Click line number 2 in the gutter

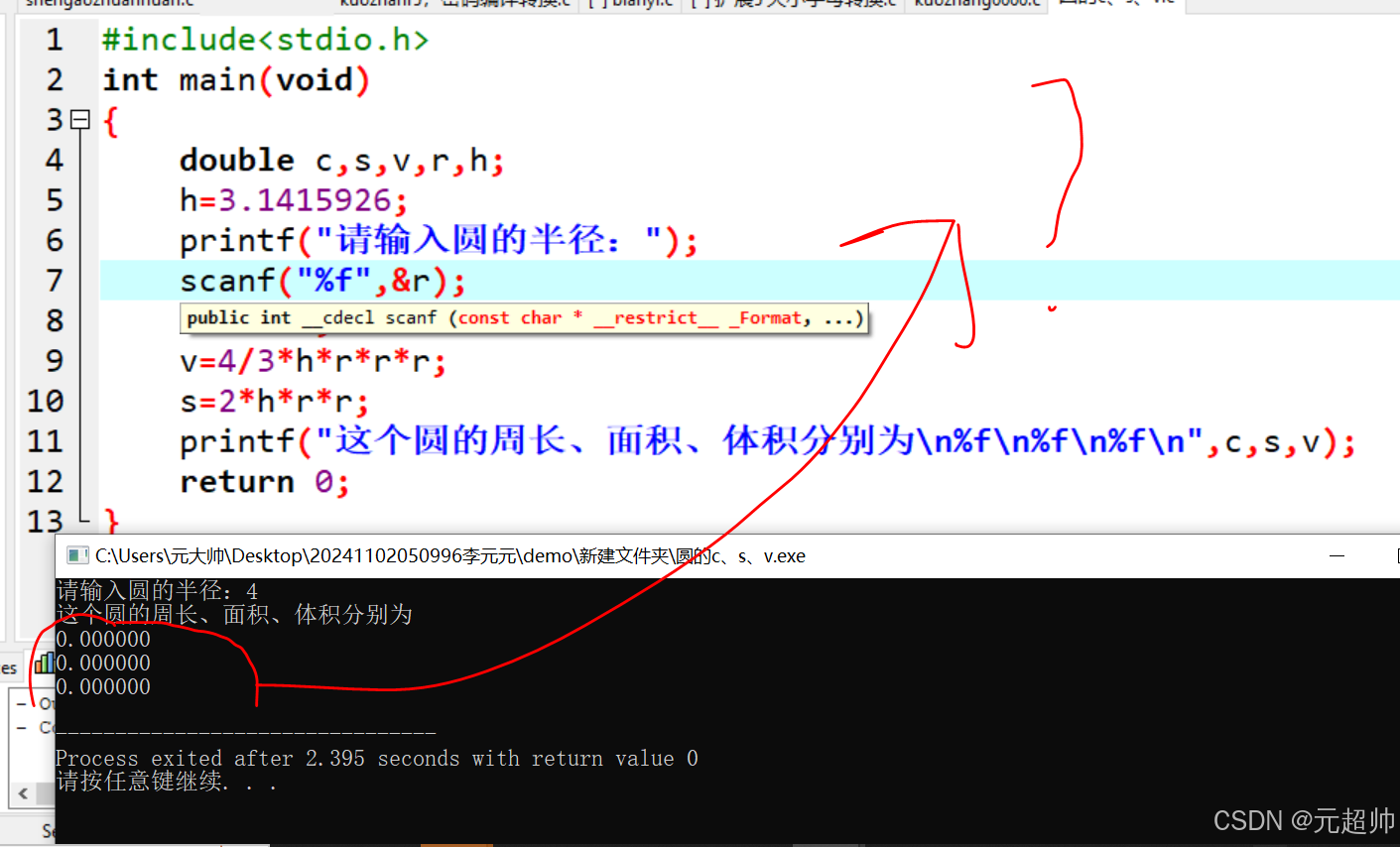[x=55, y=79]
